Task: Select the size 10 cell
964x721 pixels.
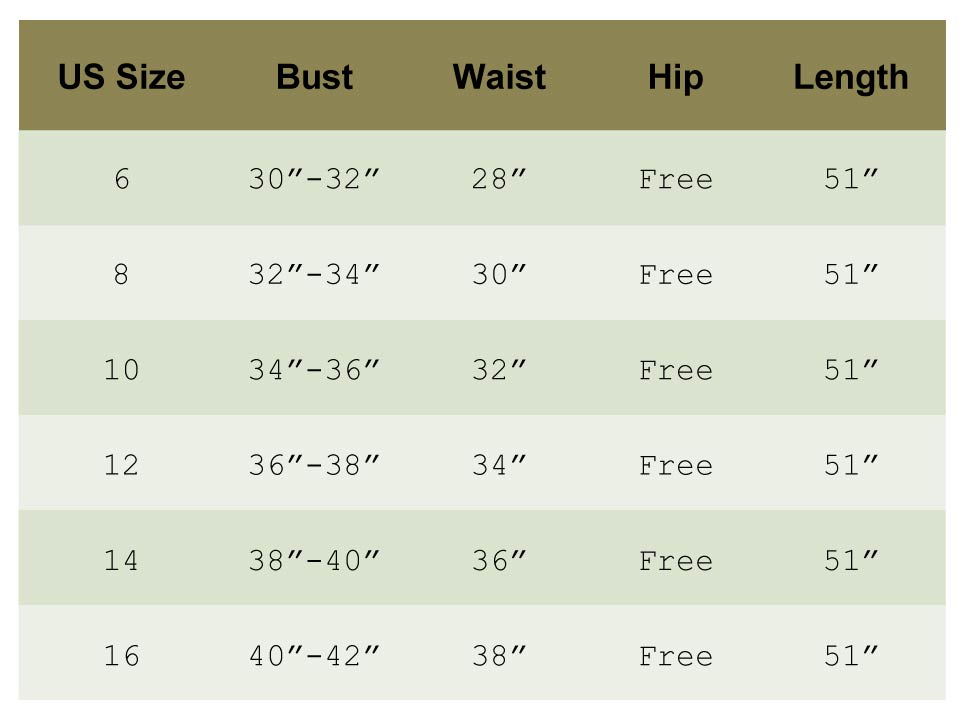Action: tap(121, 370)
